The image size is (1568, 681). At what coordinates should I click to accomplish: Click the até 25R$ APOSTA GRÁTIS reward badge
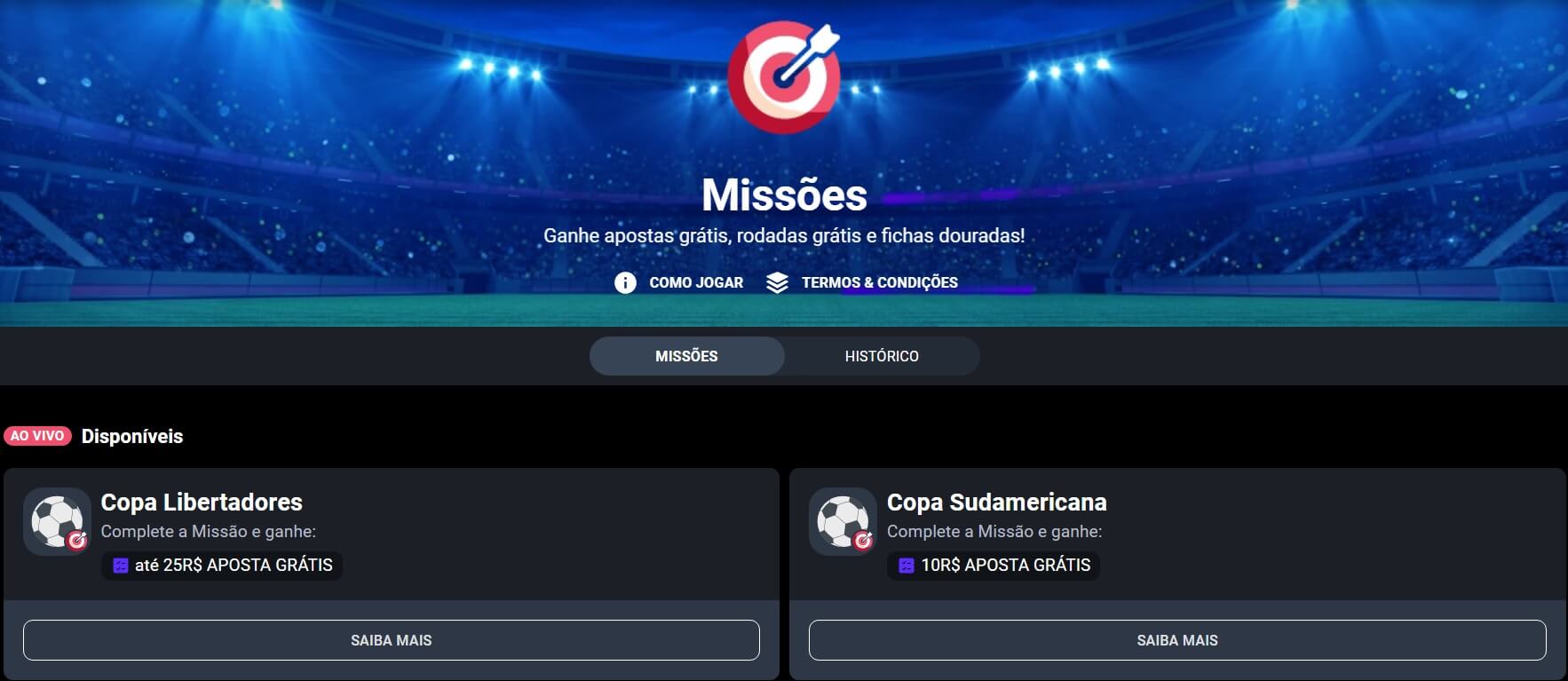(x=222, y=566)
